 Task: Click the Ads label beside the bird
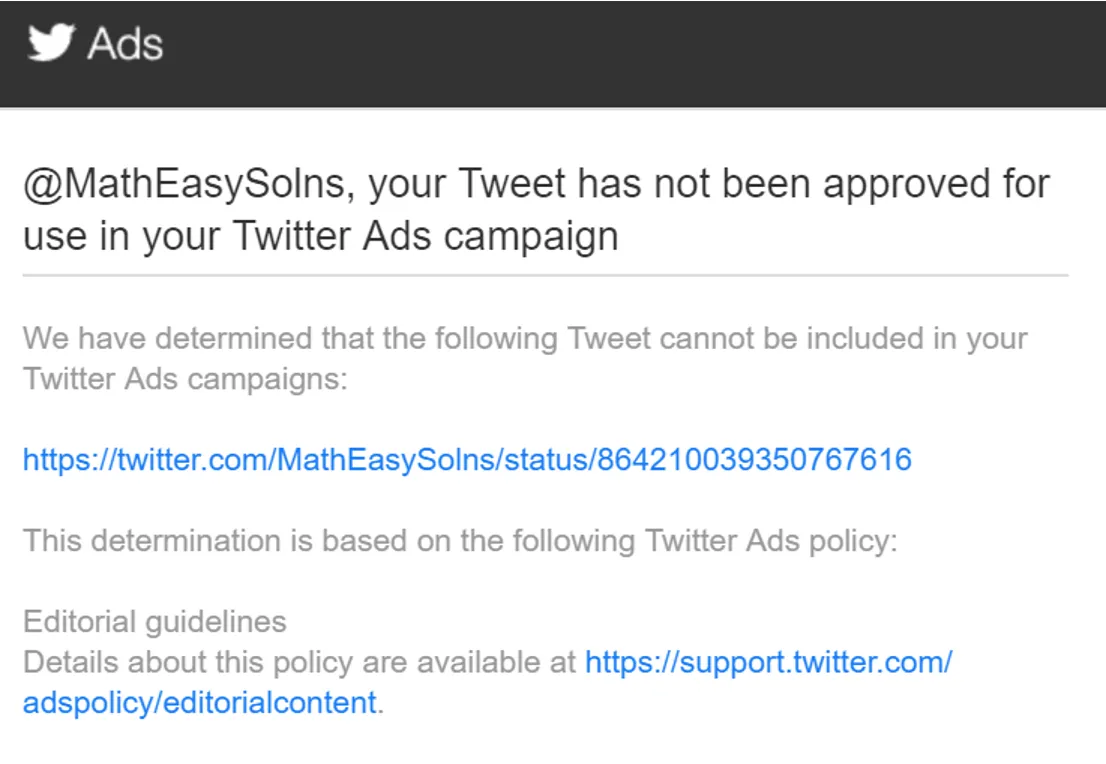(125, 44)
